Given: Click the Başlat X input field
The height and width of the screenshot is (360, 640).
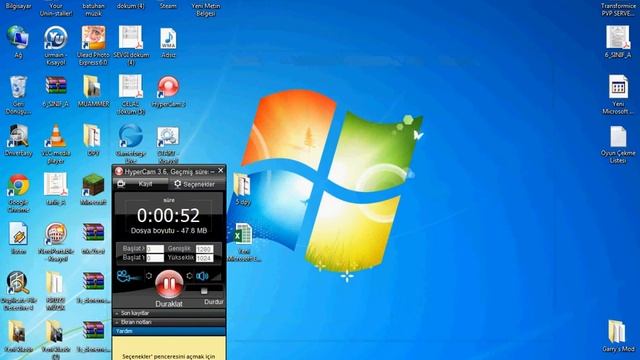Looking at the screenshot, I should point(155,249).
